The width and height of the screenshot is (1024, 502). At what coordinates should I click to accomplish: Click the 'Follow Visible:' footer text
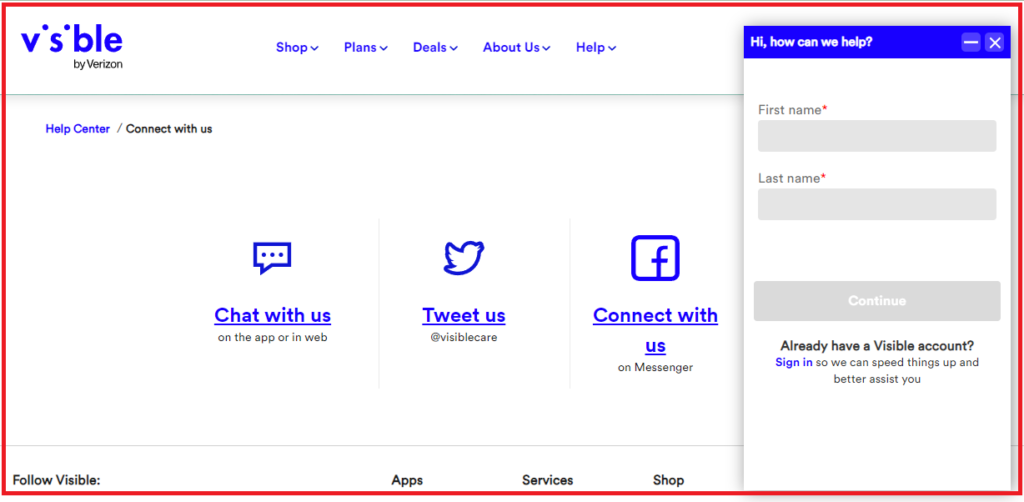56,480
